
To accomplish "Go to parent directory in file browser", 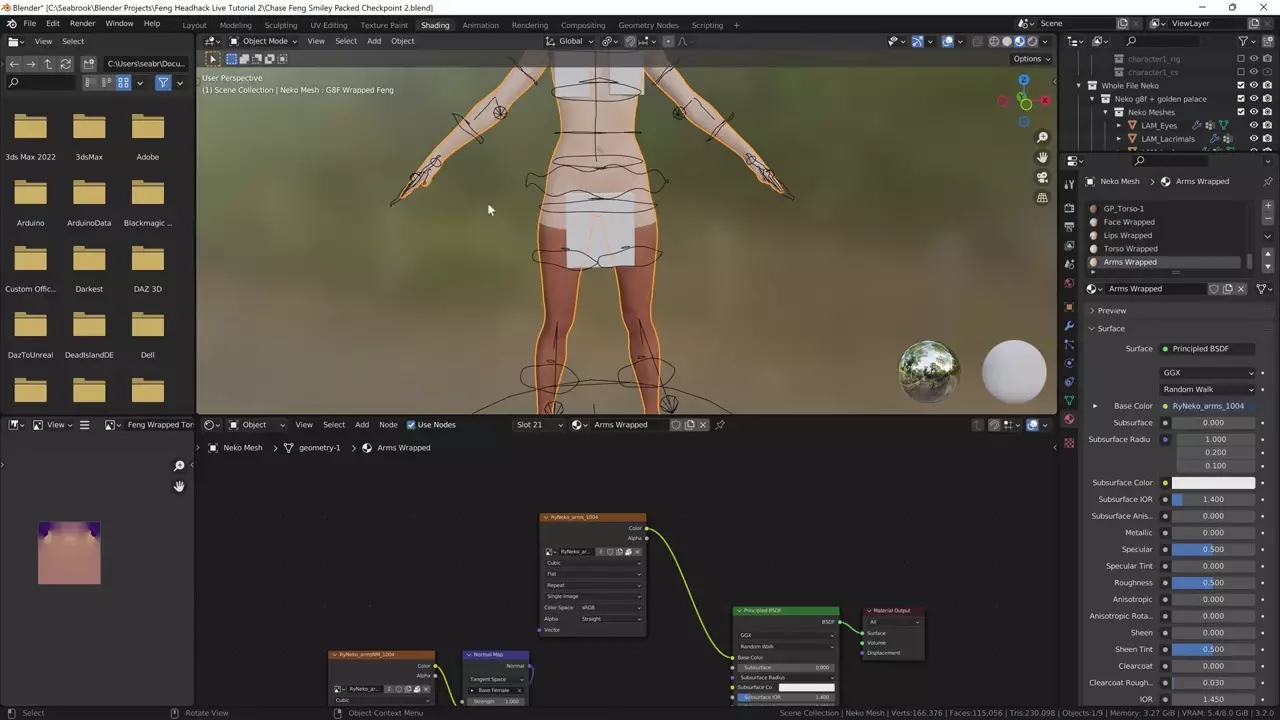I will click(x=48, y=64).
